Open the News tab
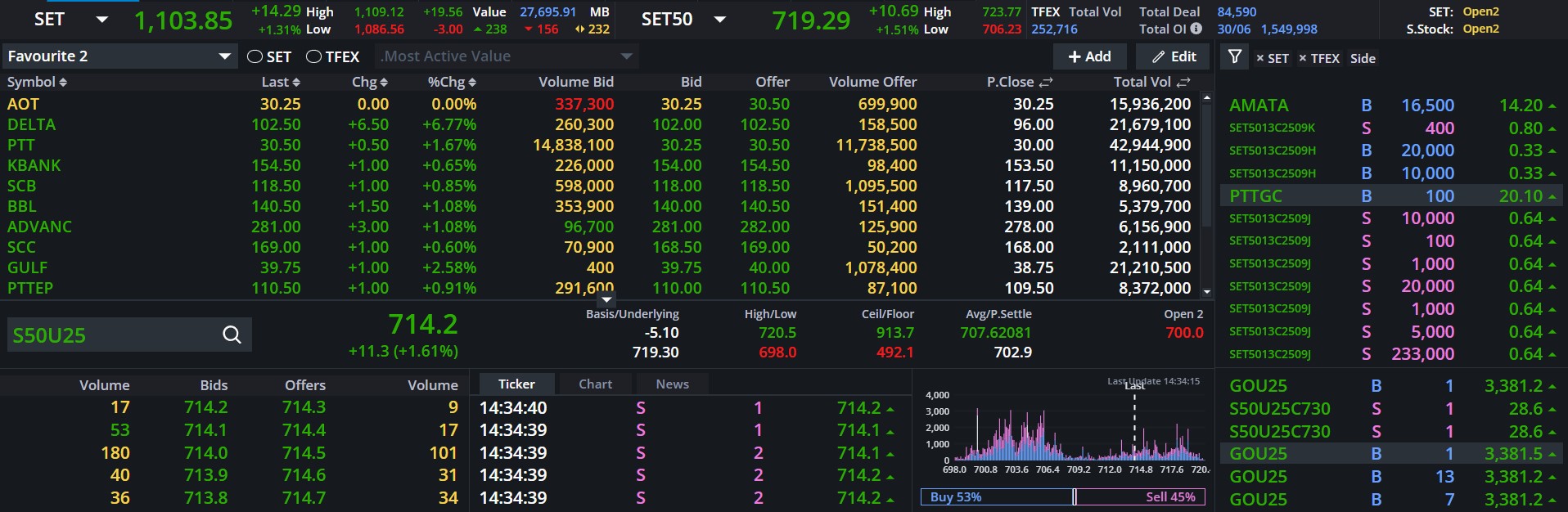Screen dimensions: 1568x512 pyautogui.click(x=672, y=384)
